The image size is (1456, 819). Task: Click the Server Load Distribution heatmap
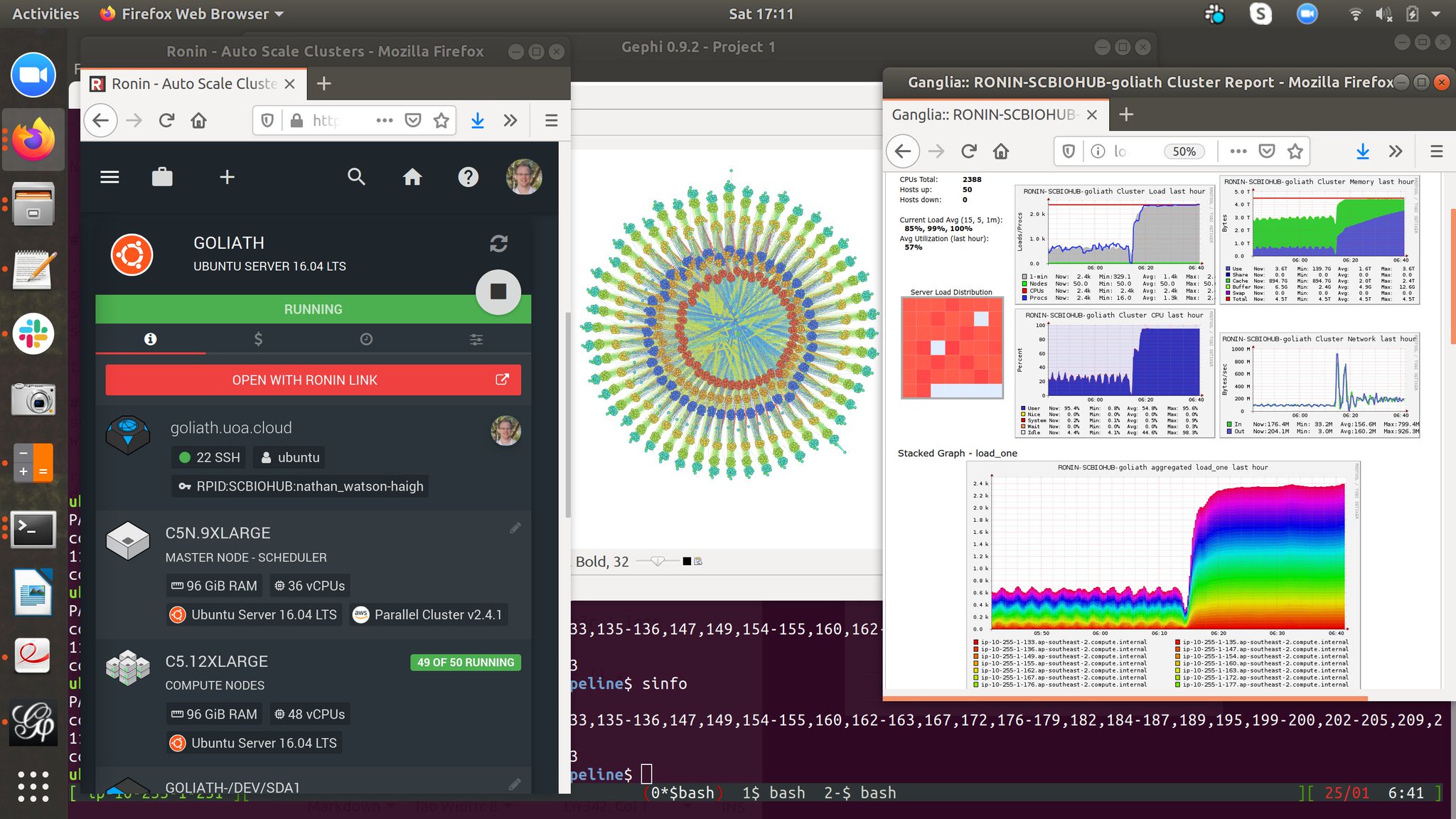pyautogui.click(x=952, y=348)
